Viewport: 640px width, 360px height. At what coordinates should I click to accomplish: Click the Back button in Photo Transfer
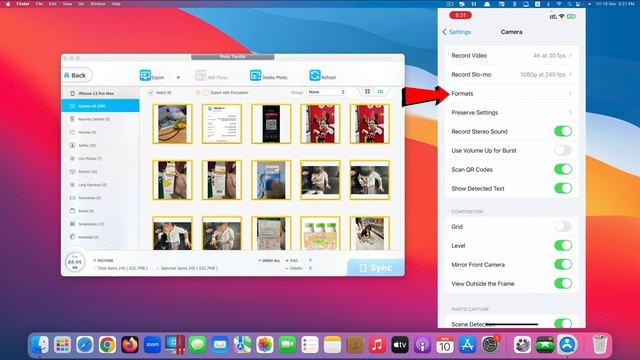pos(76,75)
